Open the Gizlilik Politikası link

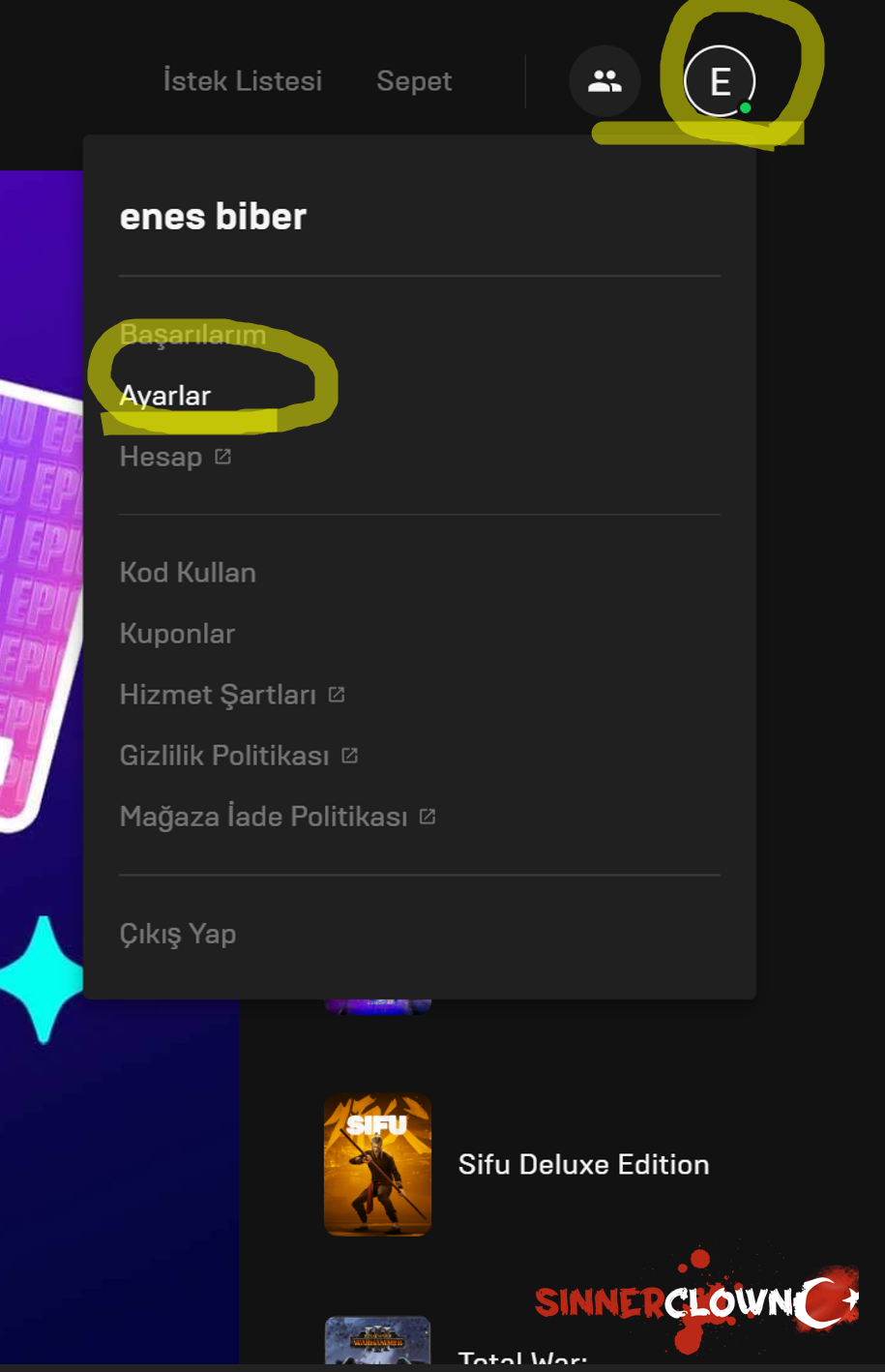[x=224, y=756]
